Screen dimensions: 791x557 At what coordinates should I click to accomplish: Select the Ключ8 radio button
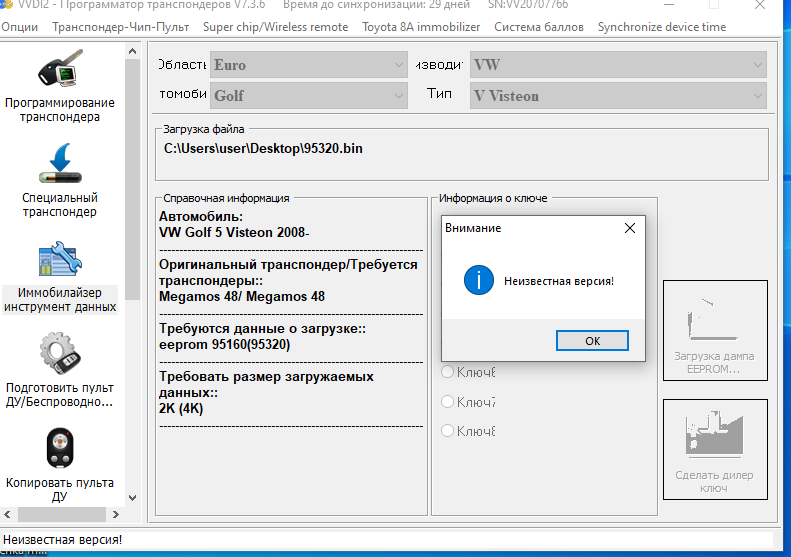pyautogui.click(x=447, y=431)
